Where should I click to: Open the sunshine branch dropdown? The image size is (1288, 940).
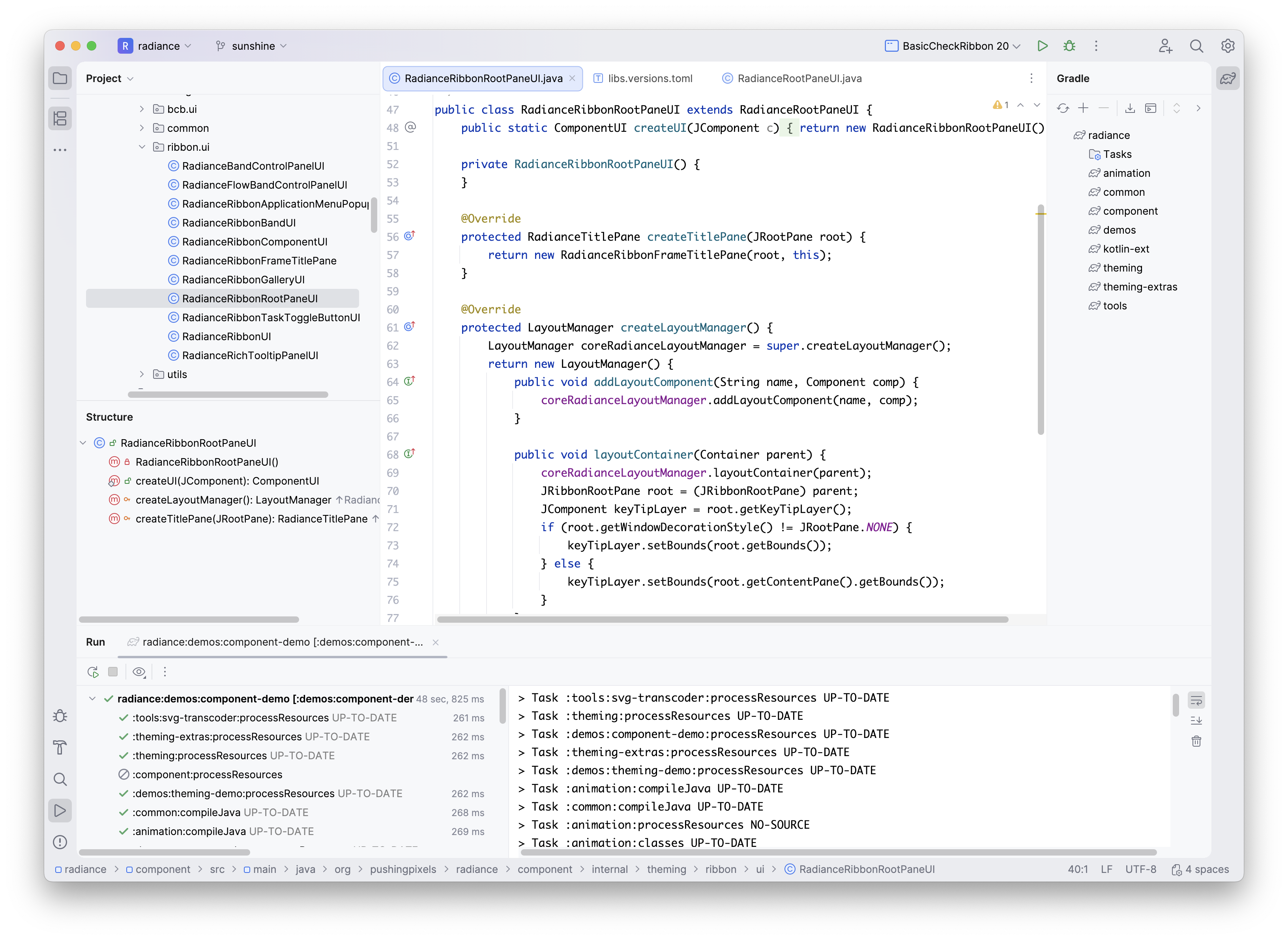[x=251, y=46]
